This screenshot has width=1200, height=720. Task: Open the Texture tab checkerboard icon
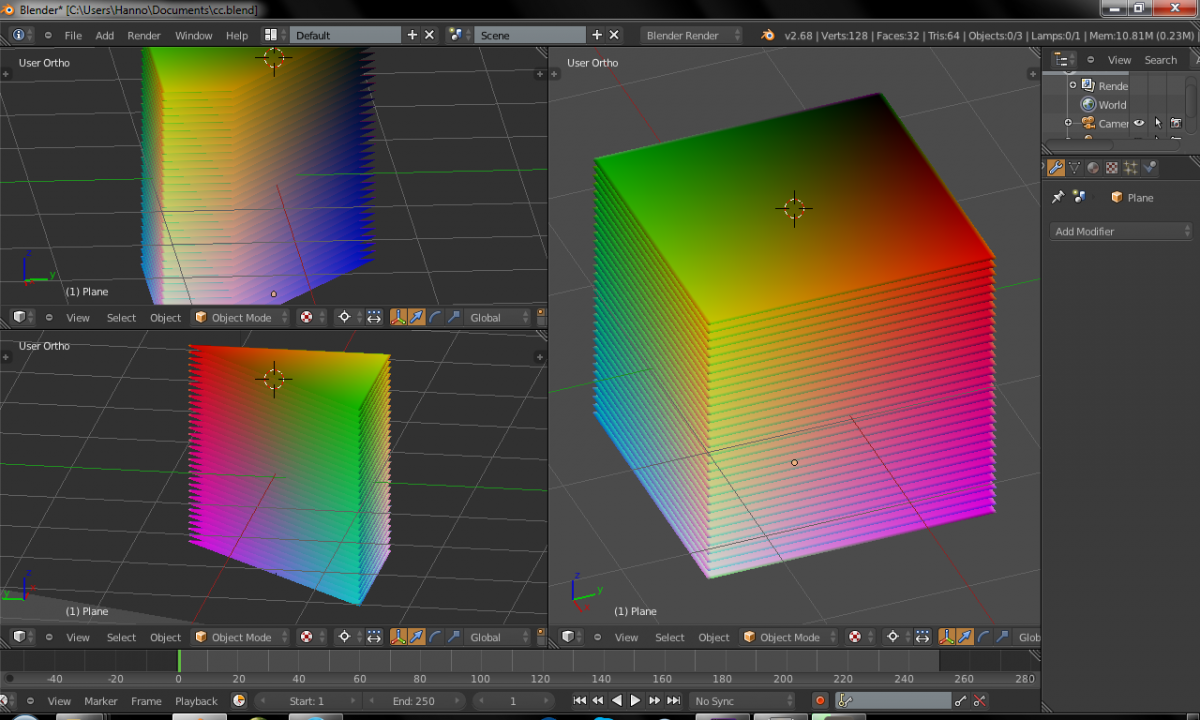1112,168
